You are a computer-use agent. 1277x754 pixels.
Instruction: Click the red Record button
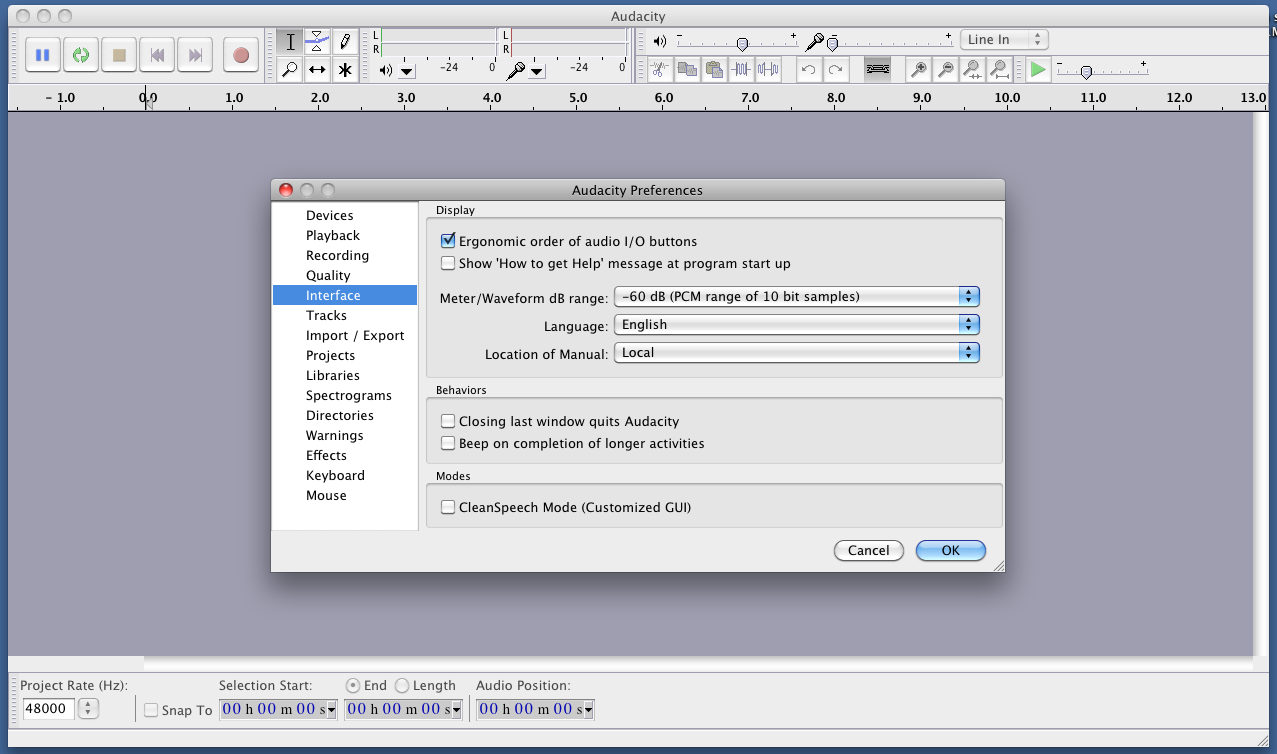[240, 55]
